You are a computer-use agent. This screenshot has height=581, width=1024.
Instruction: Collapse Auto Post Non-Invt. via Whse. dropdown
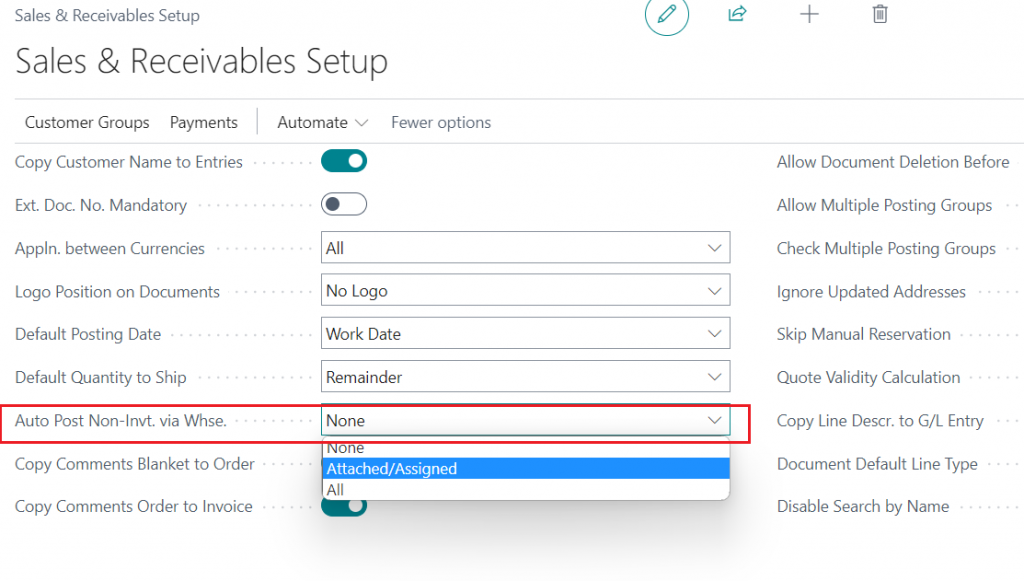click(525, 420)
